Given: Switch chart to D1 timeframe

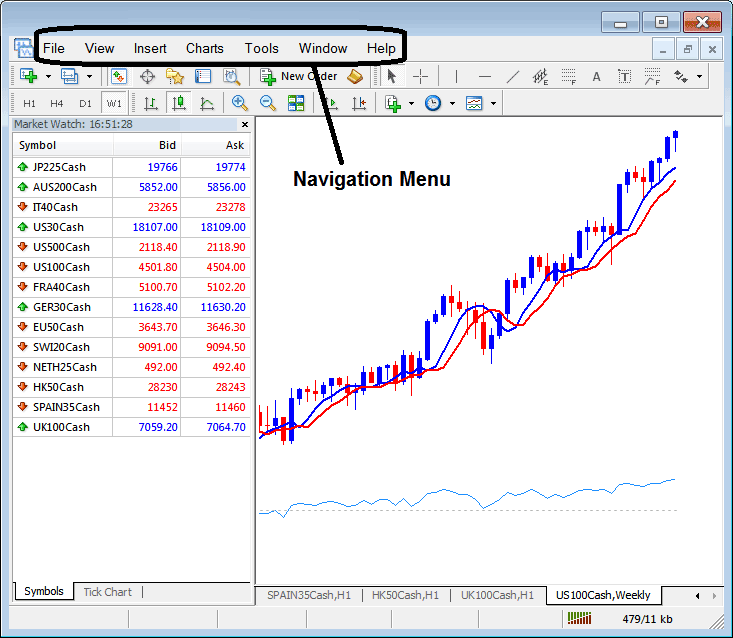Looking at the screenshot, I should click(85, 103).
